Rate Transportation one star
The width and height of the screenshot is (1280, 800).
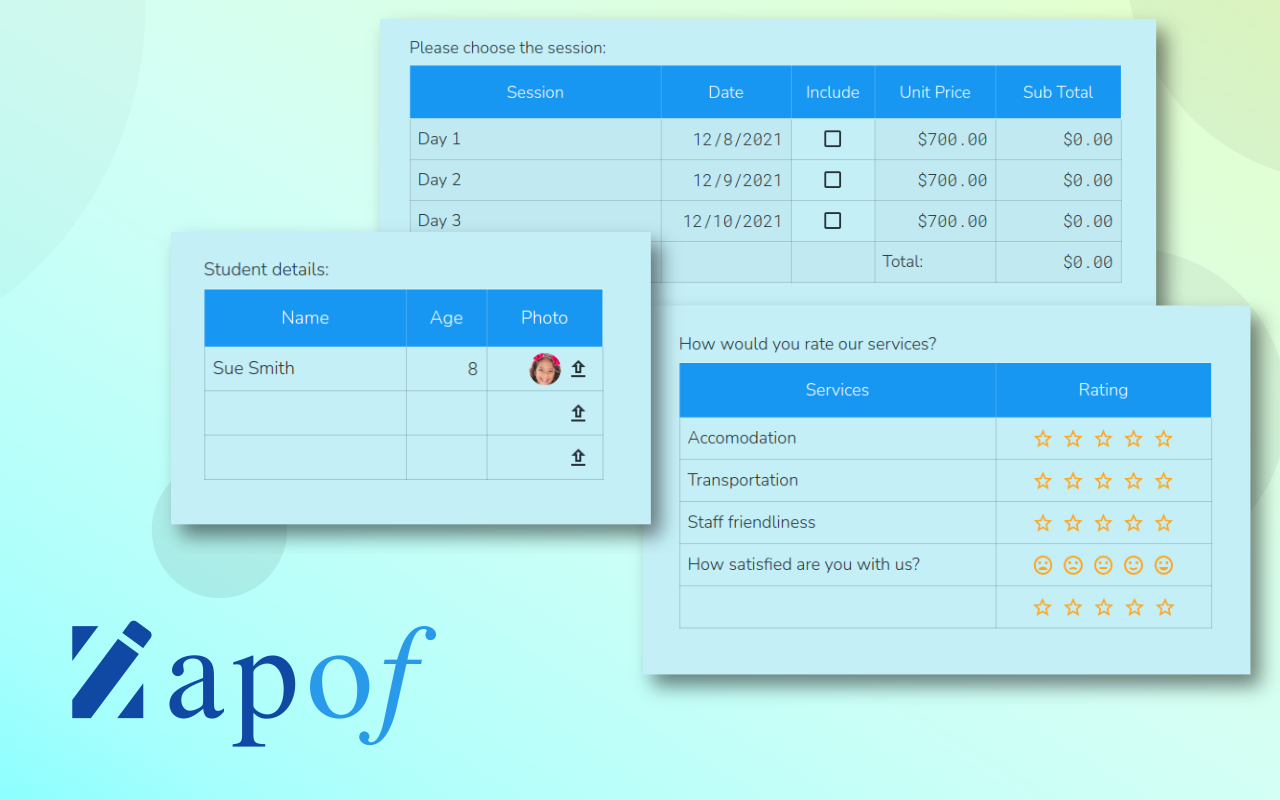click(1043, 481)
